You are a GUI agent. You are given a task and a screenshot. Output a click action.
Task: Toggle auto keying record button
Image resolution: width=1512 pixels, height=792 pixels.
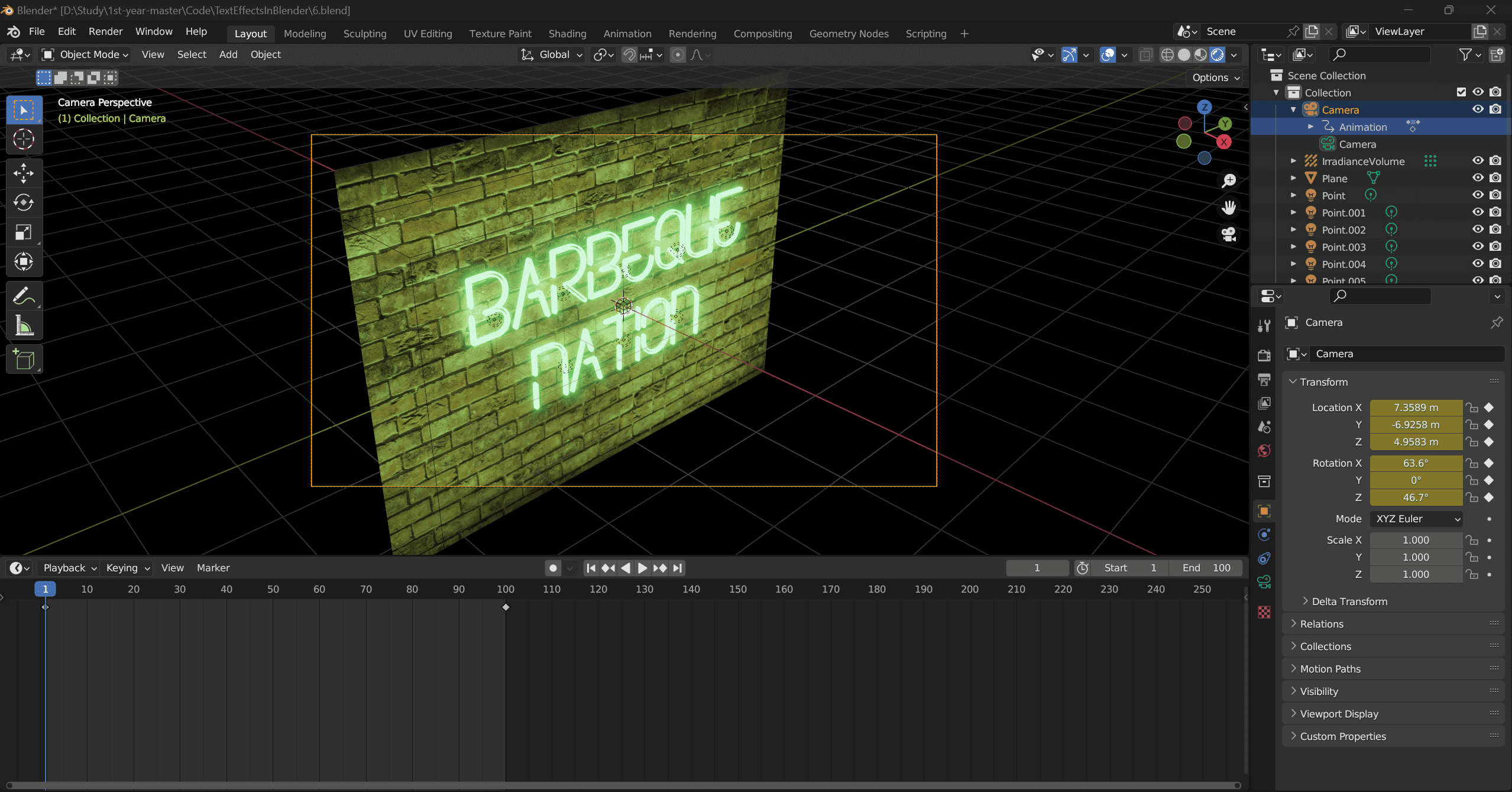click(x=553, y=568)
